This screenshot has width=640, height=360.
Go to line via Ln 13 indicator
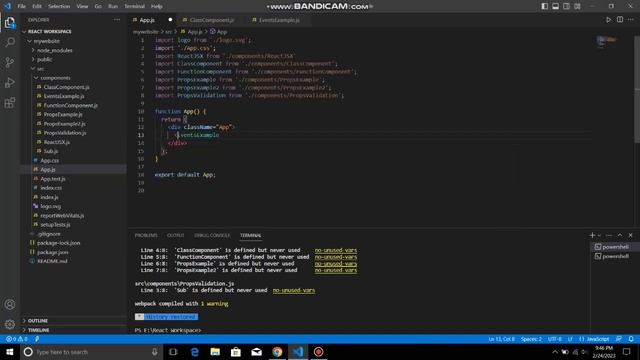tap(502, 339)
